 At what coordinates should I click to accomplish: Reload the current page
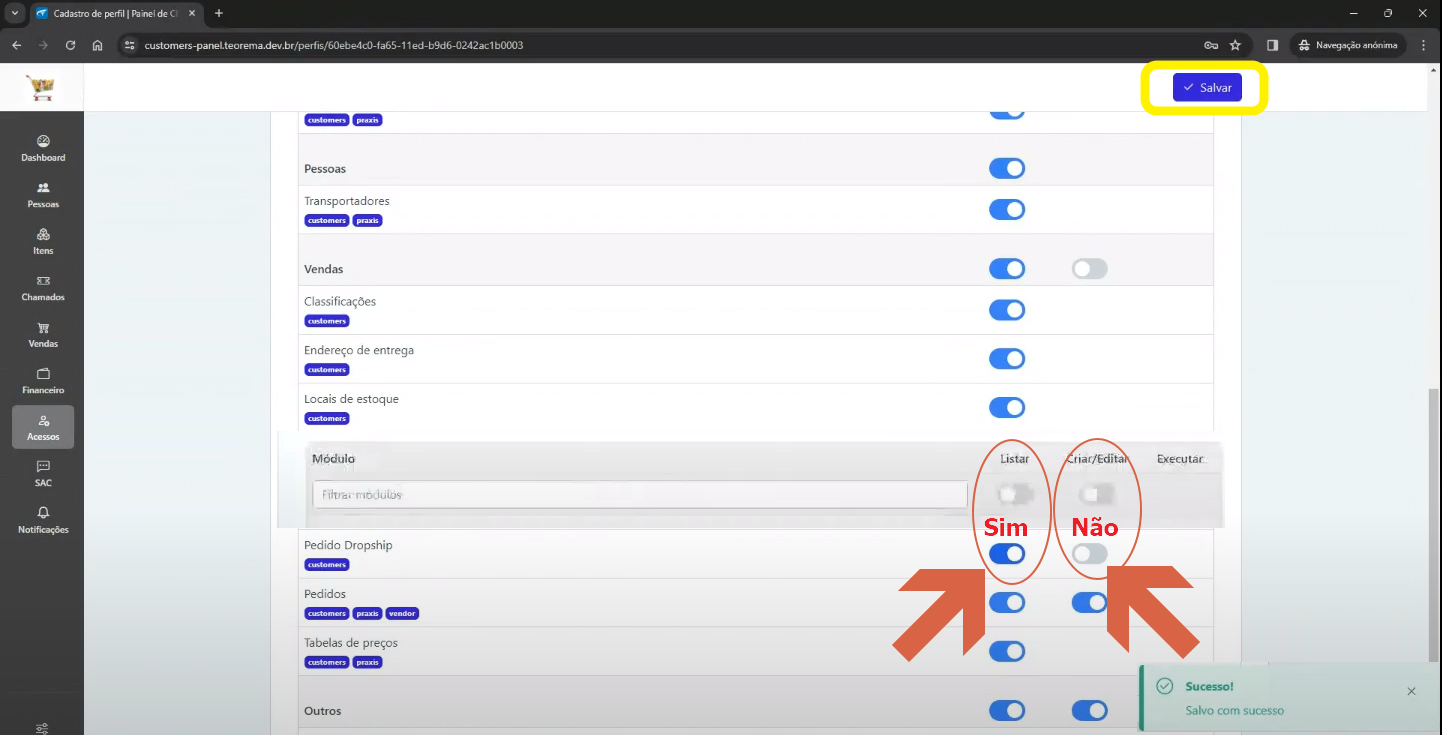click(70, 45)
